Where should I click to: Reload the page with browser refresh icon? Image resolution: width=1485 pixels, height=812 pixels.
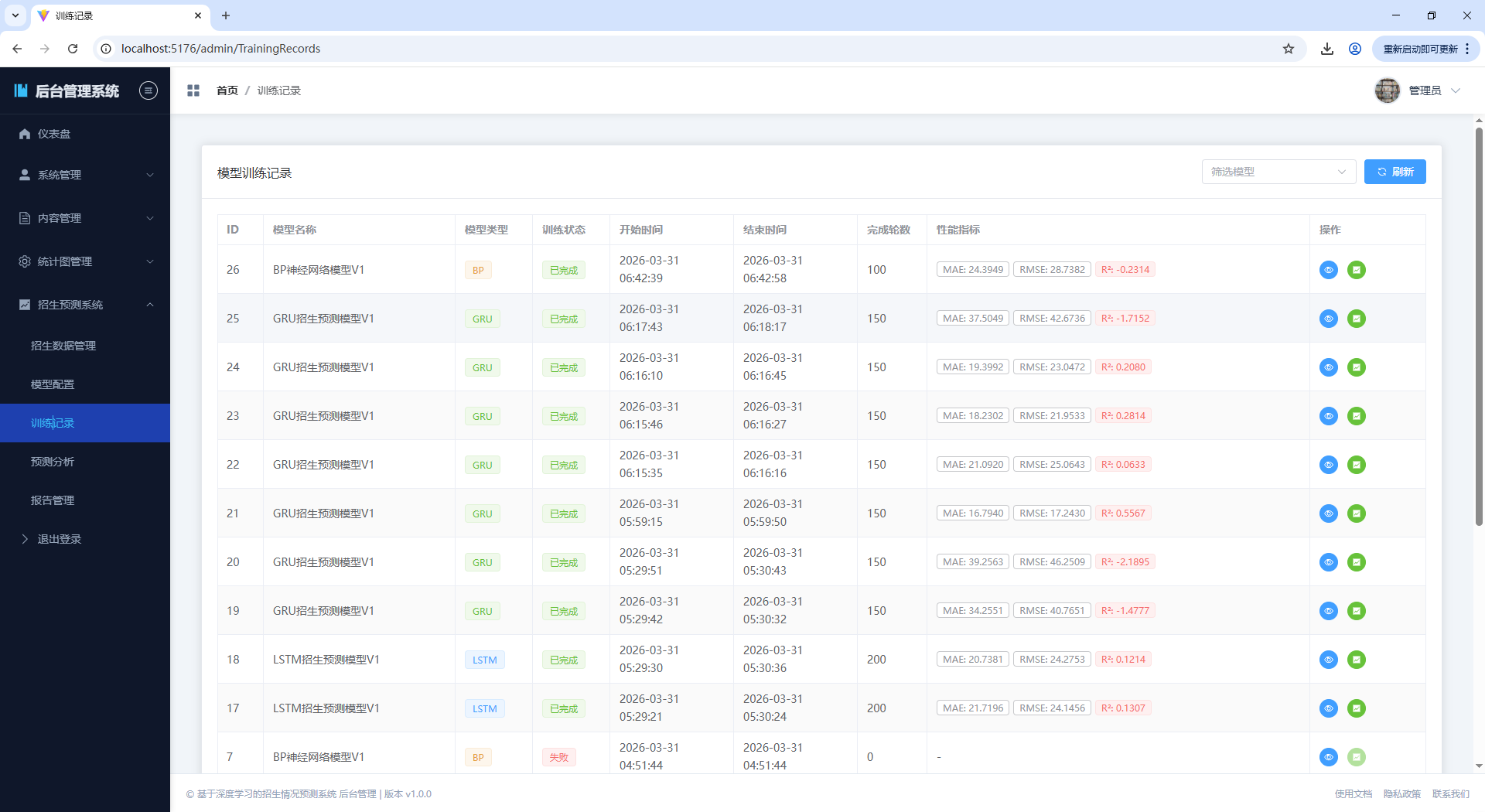click(73, 49)
